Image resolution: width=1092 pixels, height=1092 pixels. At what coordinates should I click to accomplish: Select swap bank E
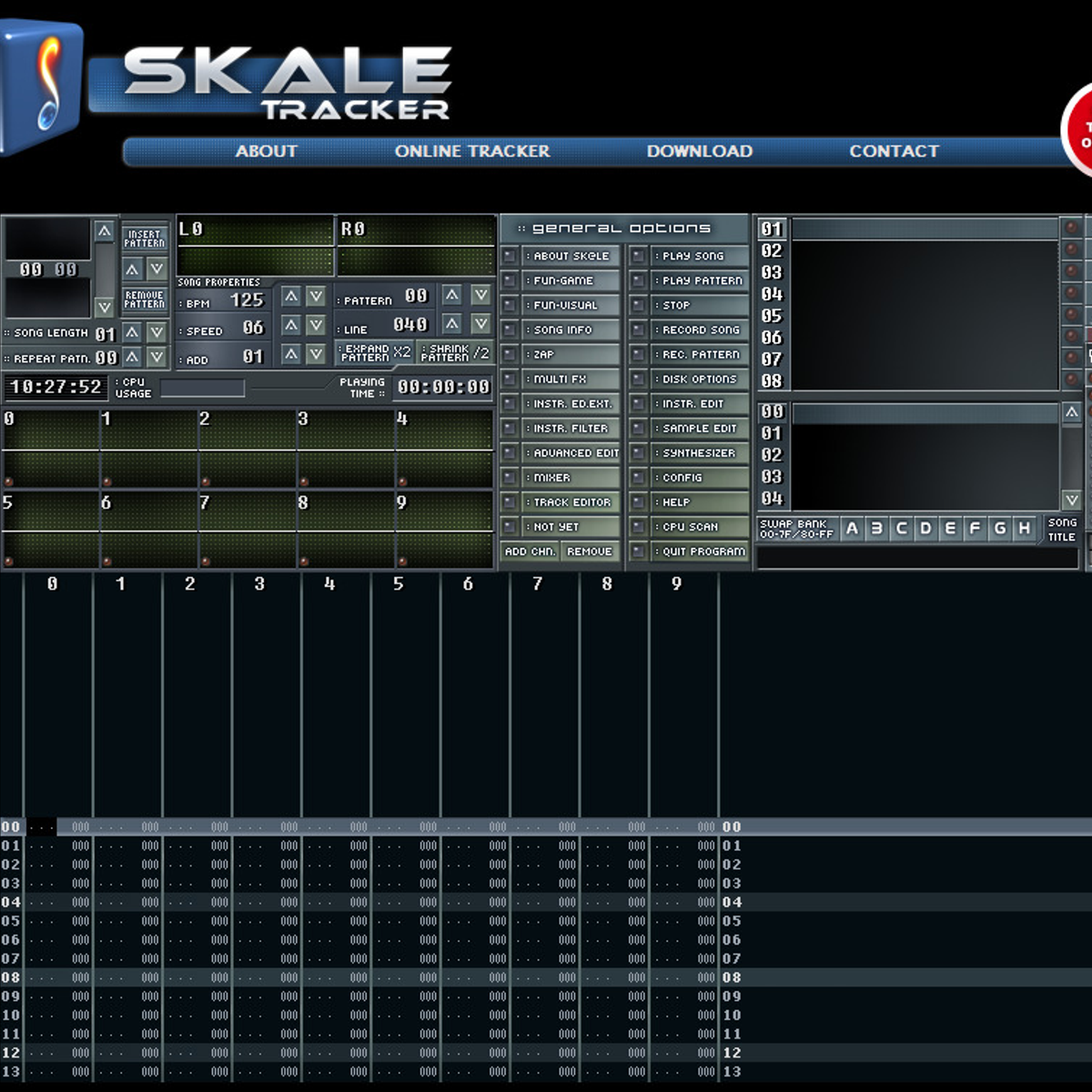click(950, 528)
